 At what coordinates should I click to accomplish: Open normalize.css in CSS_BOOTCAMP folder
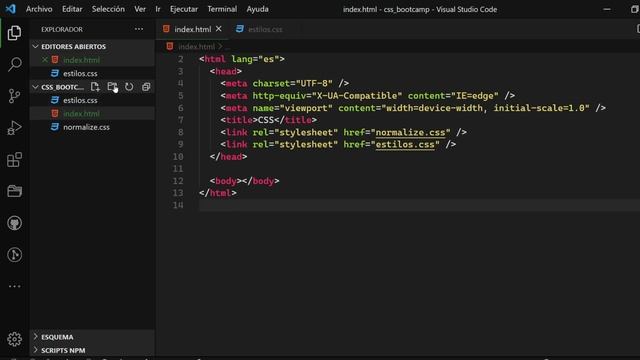pyautogui.click(x=86, y=127)
